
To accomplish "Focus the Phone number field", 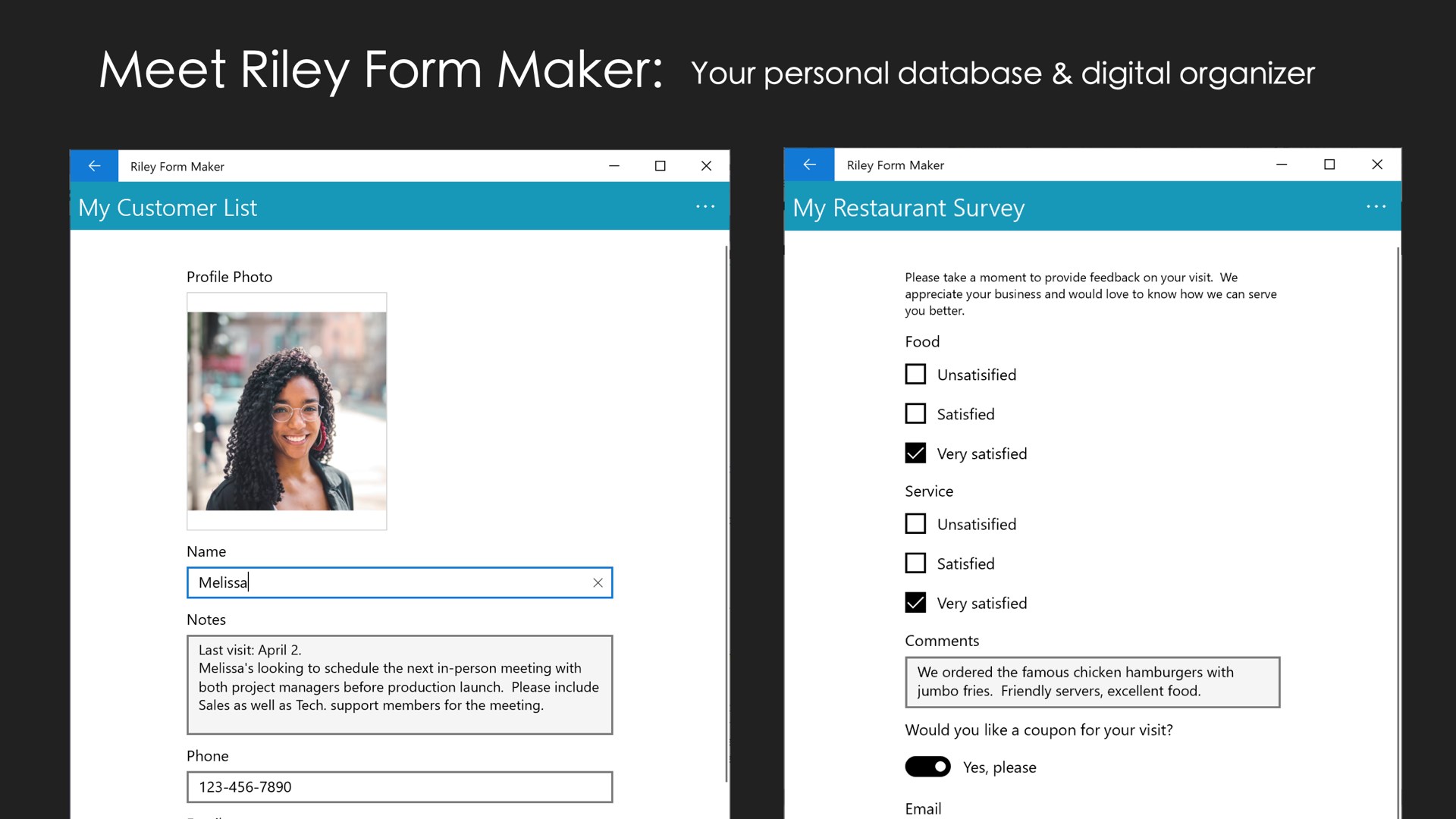I will [400, 787].
